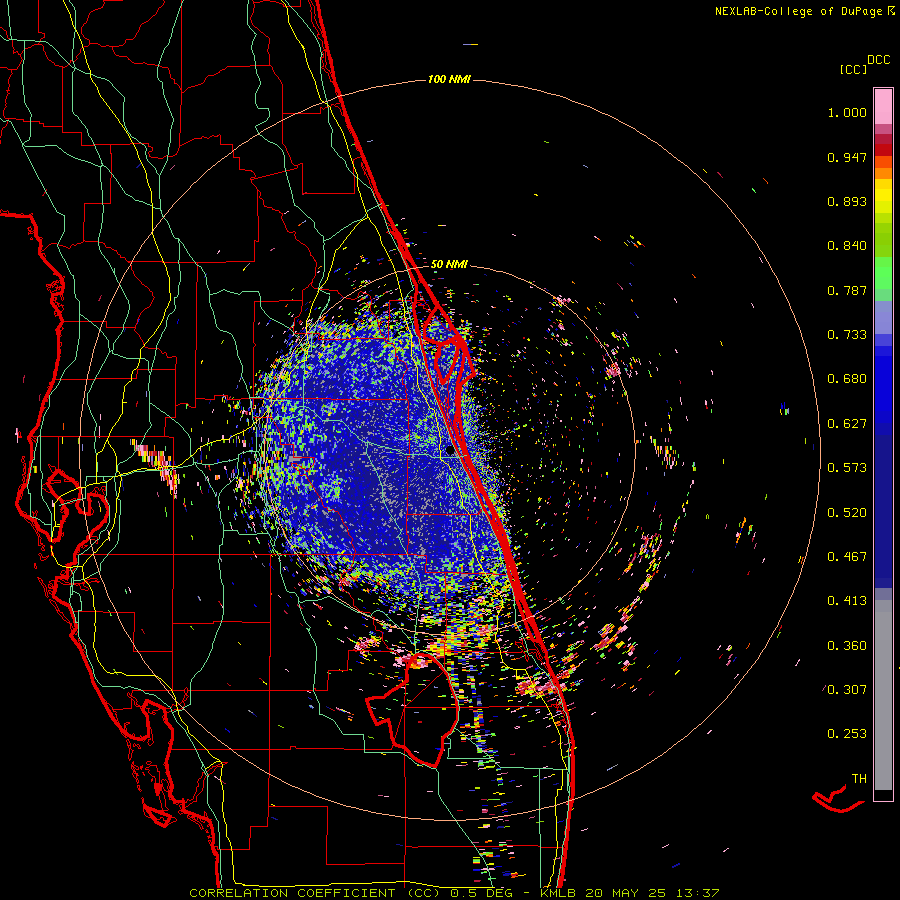Click the 100 NMI range ring label
900x900 pixels.
[x=449, y=79]
